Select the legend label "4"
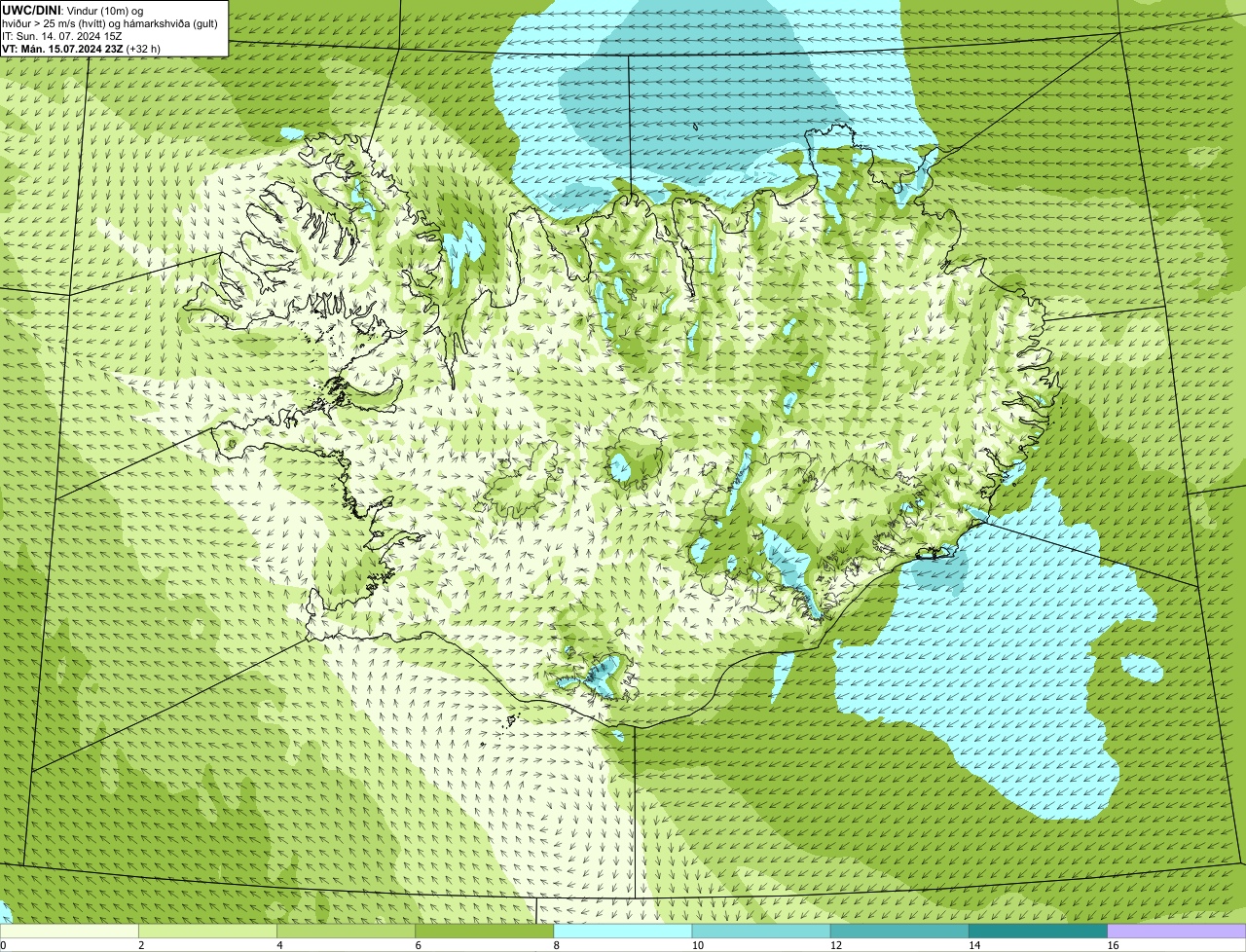Screen dimensions: 1246x952 (279, 945)
